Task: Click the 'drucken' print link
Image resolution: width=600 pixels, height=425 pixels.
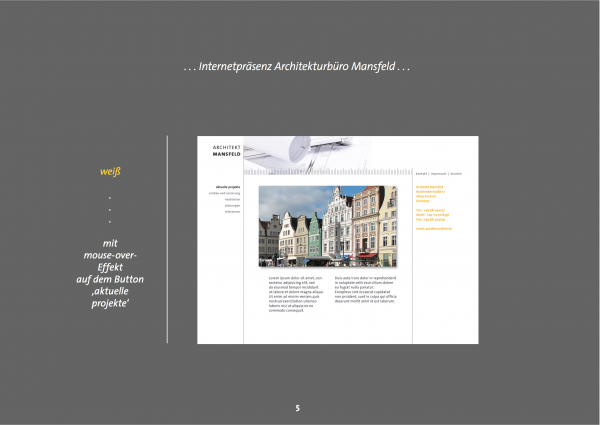Action: pos(456,173)
